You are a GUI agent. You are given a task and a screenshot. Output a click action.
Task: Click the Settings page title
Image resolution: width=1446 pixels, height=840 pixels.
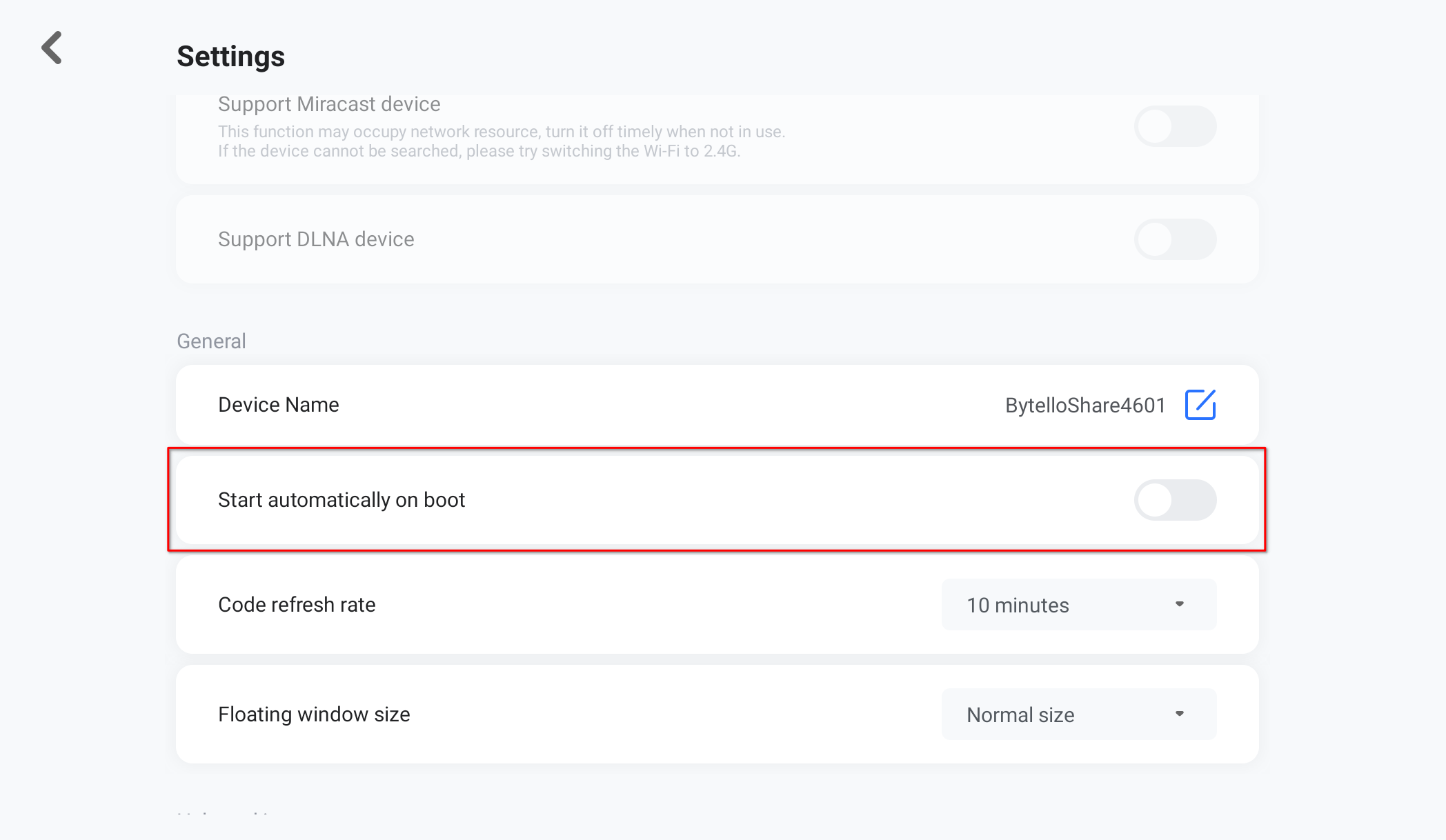tap(230, 57)
